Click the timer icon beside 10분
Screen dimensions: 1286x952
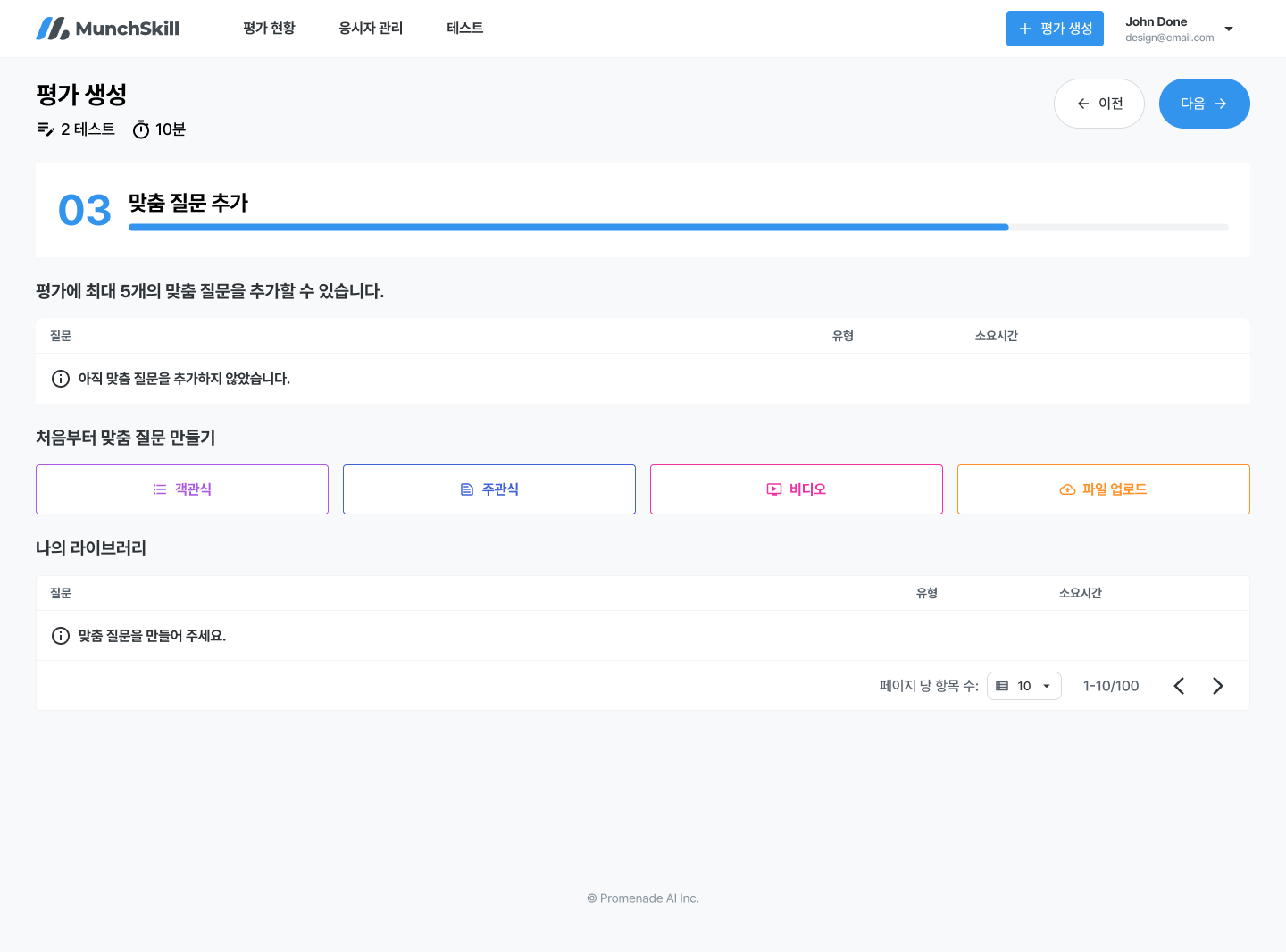141,130
